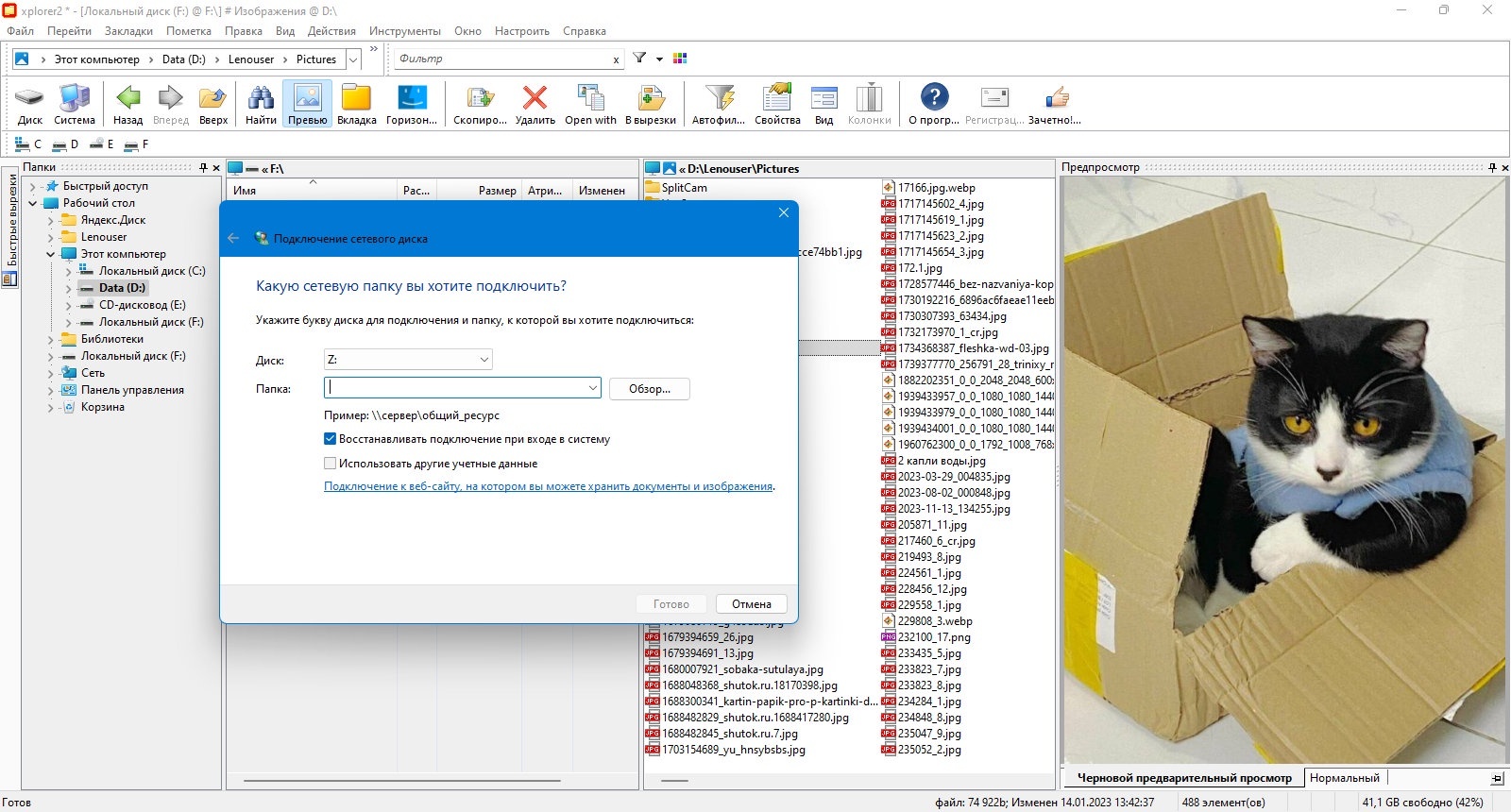Click the Назад green arrow icon
This screenshot has height=812, width=1511.
pos(127,98)
